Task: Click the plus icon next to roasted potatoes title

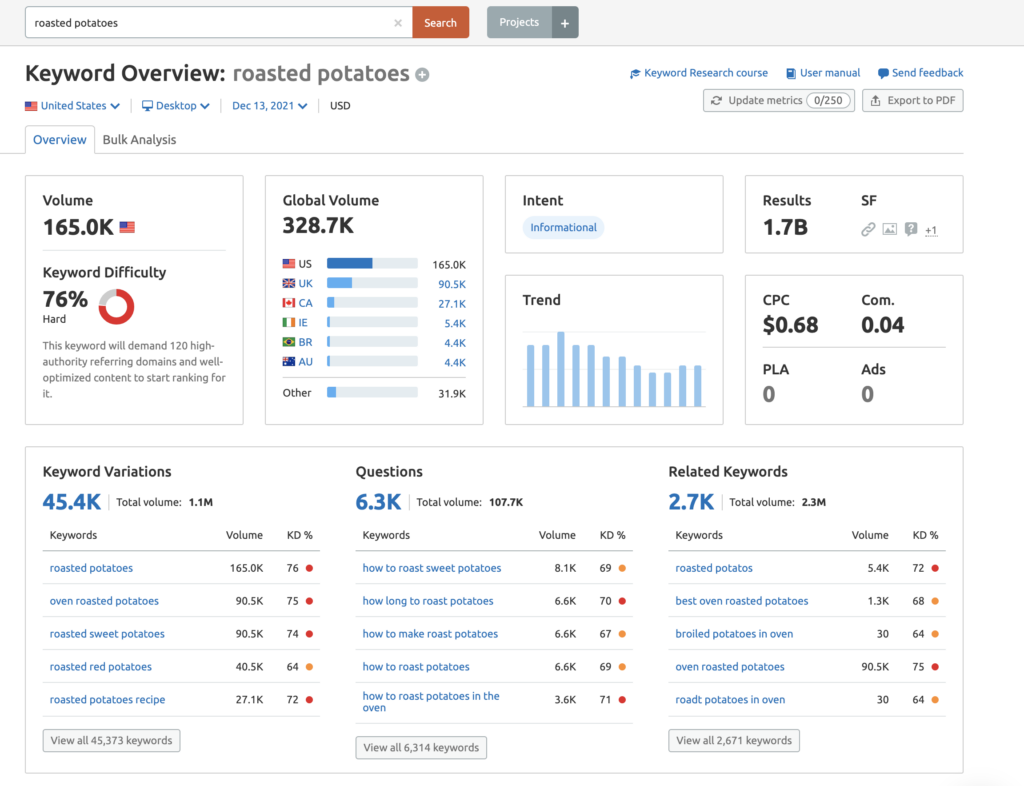Action: tap(423, 75)
